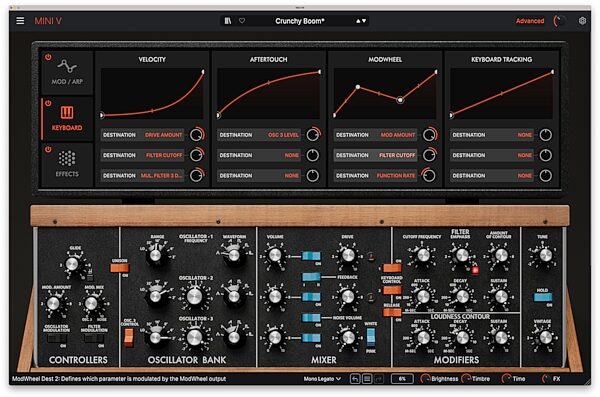
Task: Toggle the Feedback switch in Mixer
Action: pyautogui.click(x=311, y=276)
